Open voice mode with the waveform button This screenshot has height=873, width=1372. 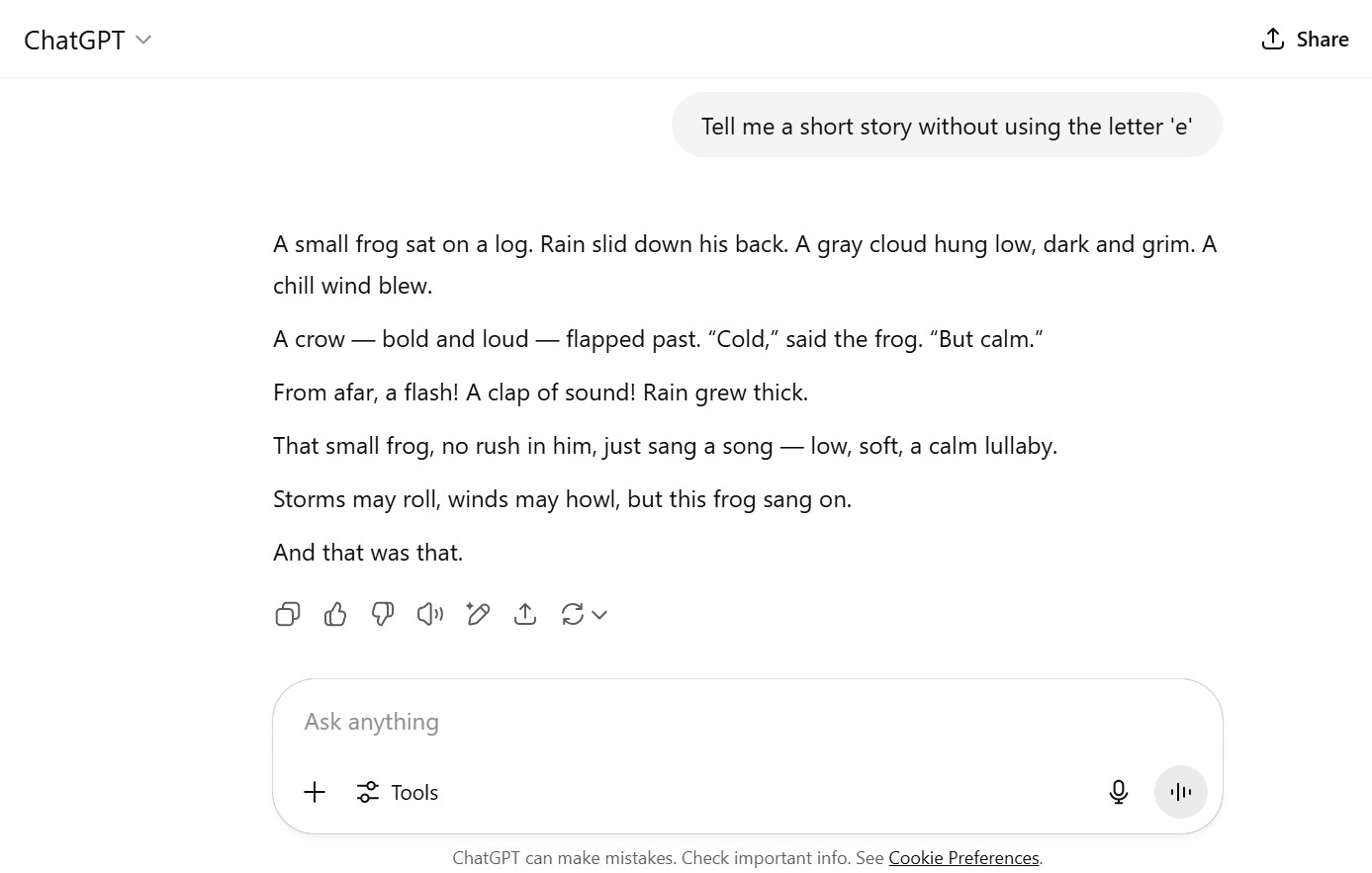[1180, 792]
